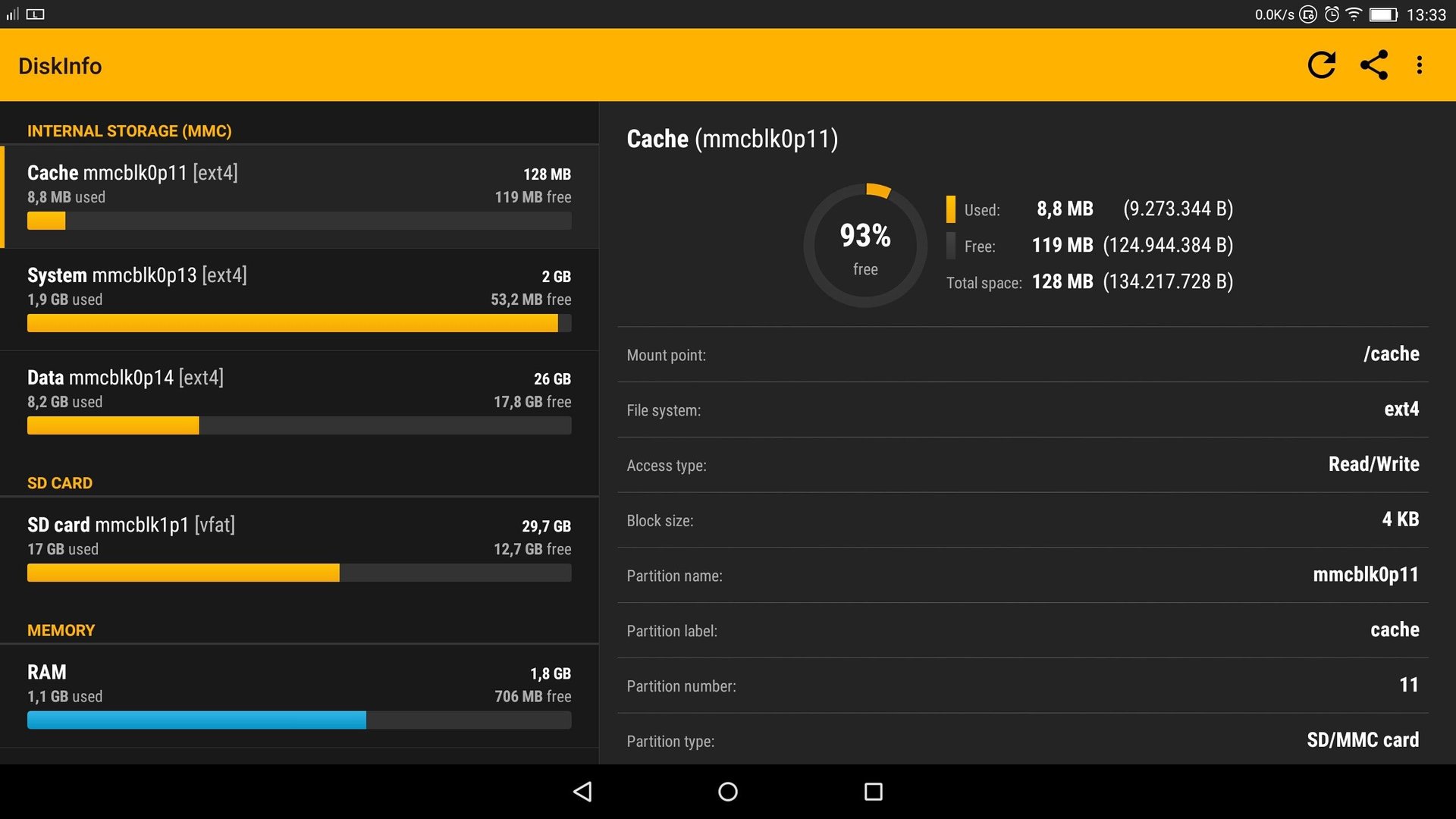Tap the 12,7 GB free label
Screen dimensions: 1456x819
tap(532, 549)
